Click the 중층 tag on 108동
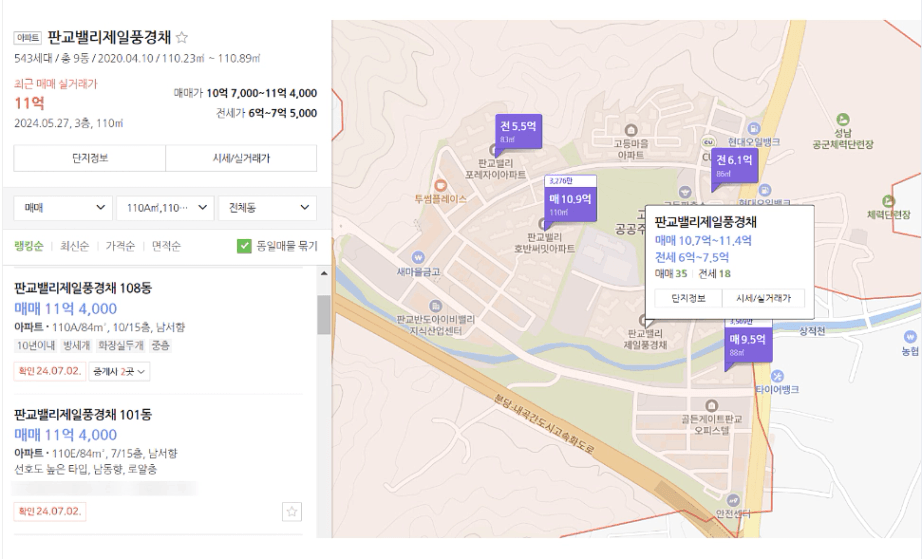 (x=160, y=346)
